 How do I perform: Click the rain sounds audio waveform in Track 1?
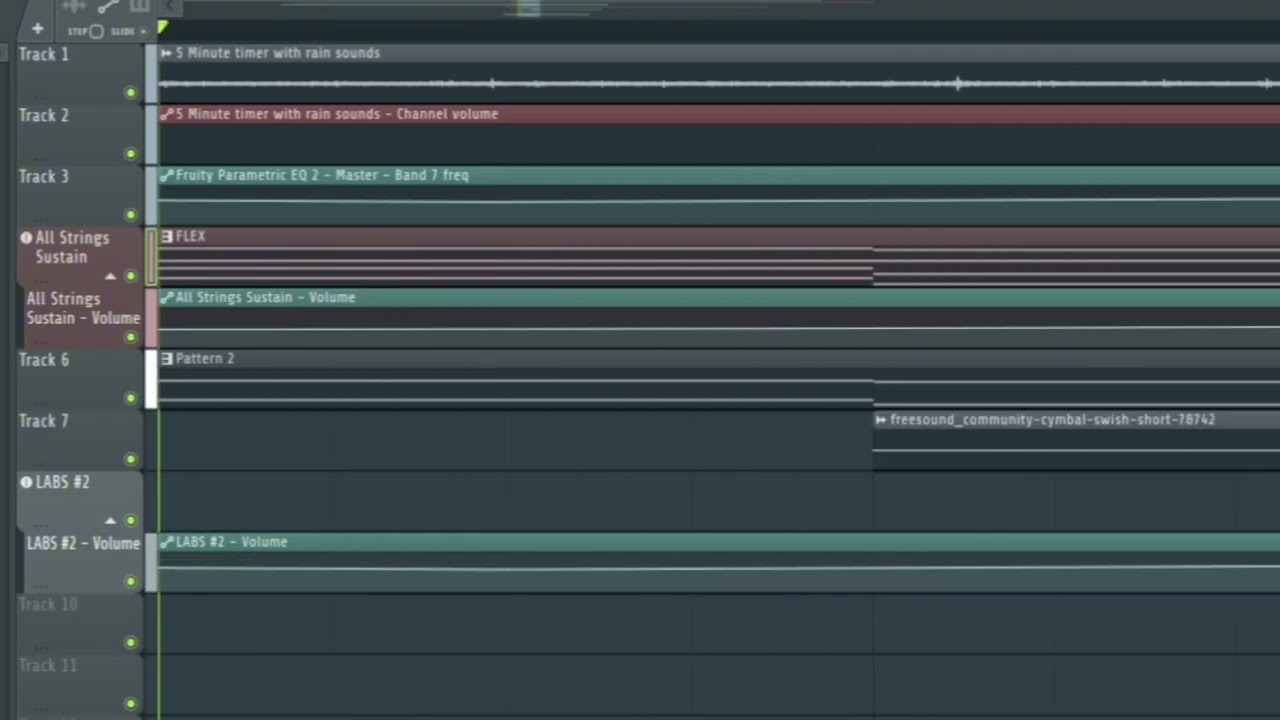tap(719, 83)
